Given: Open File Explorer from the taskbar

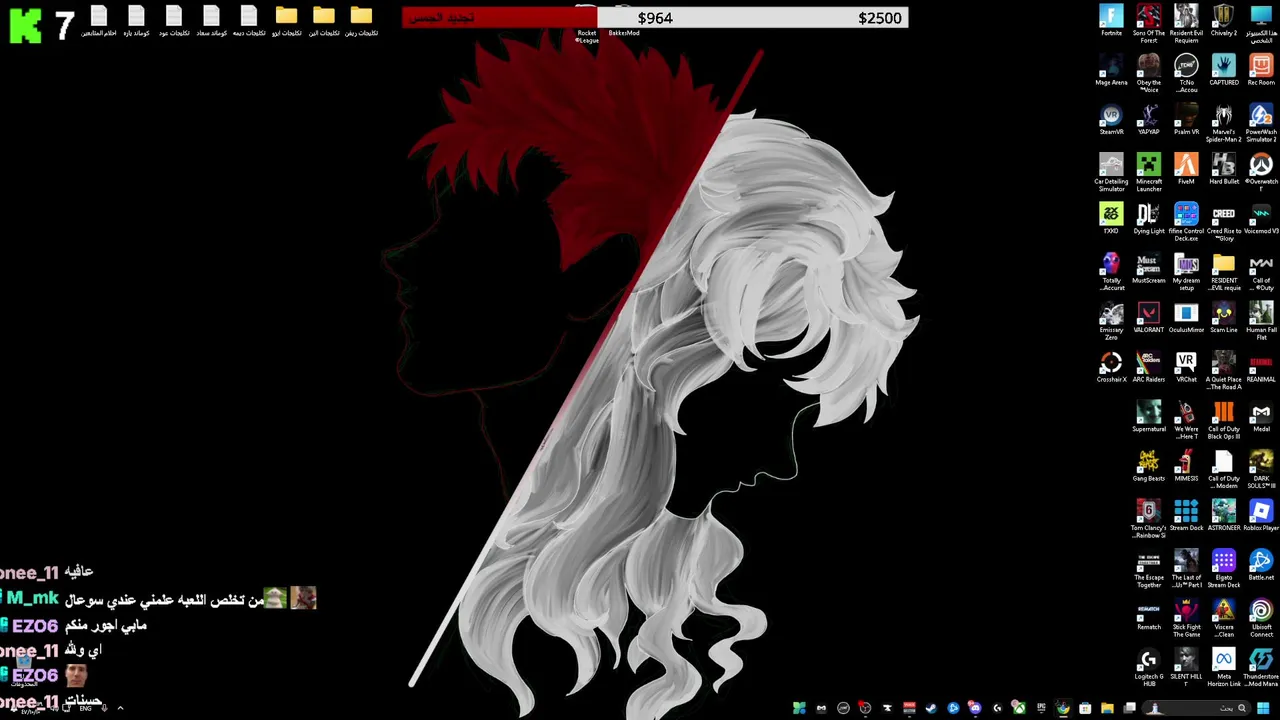Looking at the screenshot, I should tap(1107, 708).
